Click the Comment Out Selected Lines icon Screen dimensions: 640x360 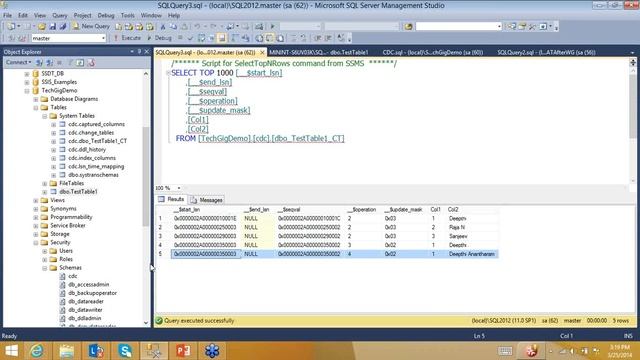[293, 38]
